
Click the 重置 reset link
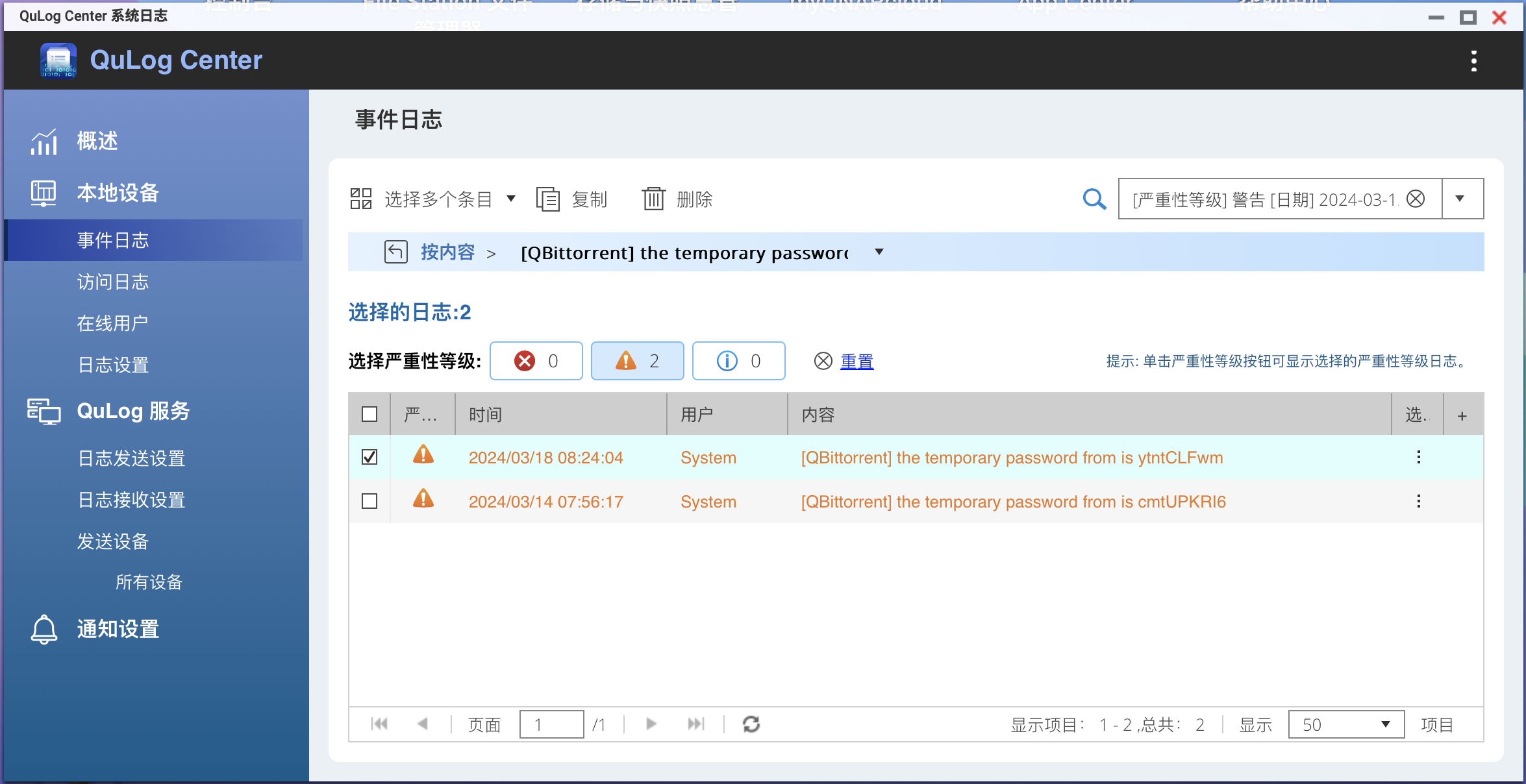tap(857, 361)
